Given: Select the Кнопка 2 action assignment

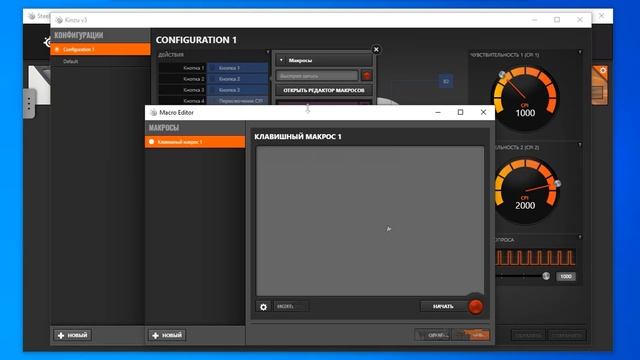Looking at the screenshot, I should [x=238, y=79].
